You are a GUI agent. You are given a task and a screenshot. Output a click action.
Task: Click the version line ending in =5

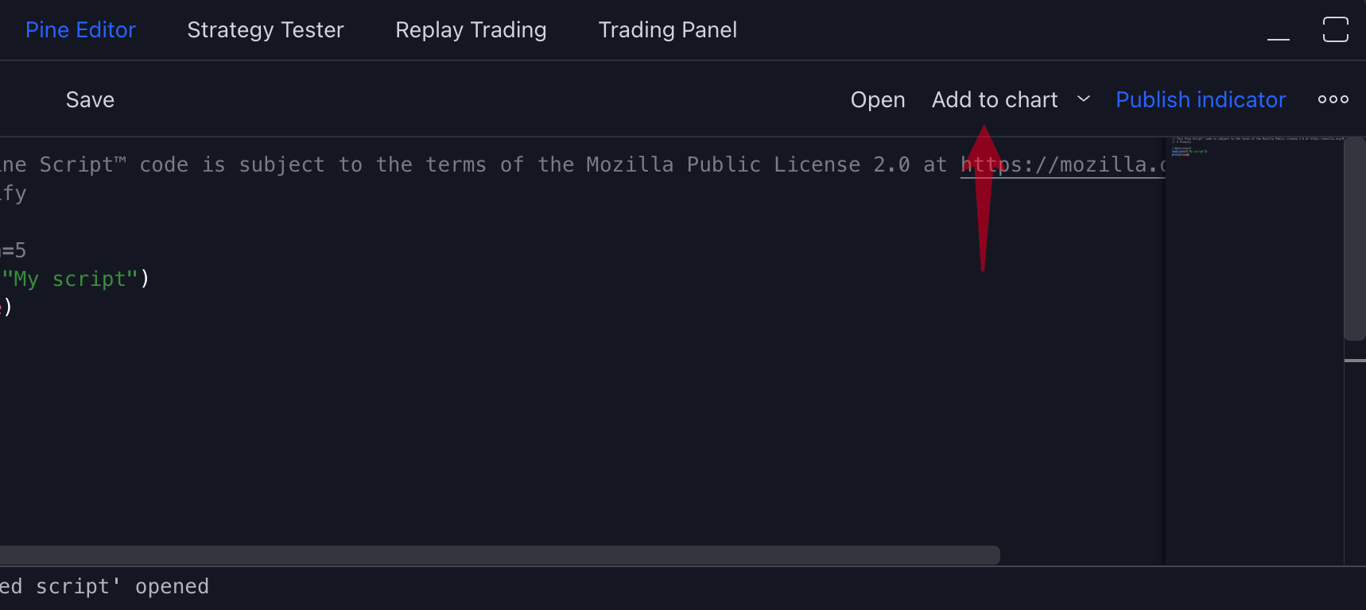click(x=14, y=250)
